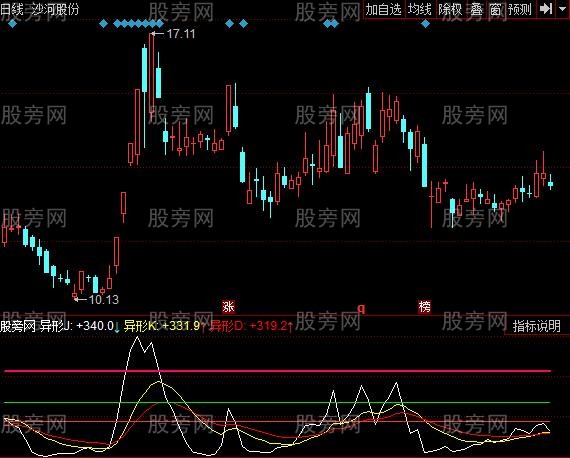Click the 沙河股份 stock name
The width and height of the screenshot is (570, 458).
pyautogui.click(x=55, y=9)
